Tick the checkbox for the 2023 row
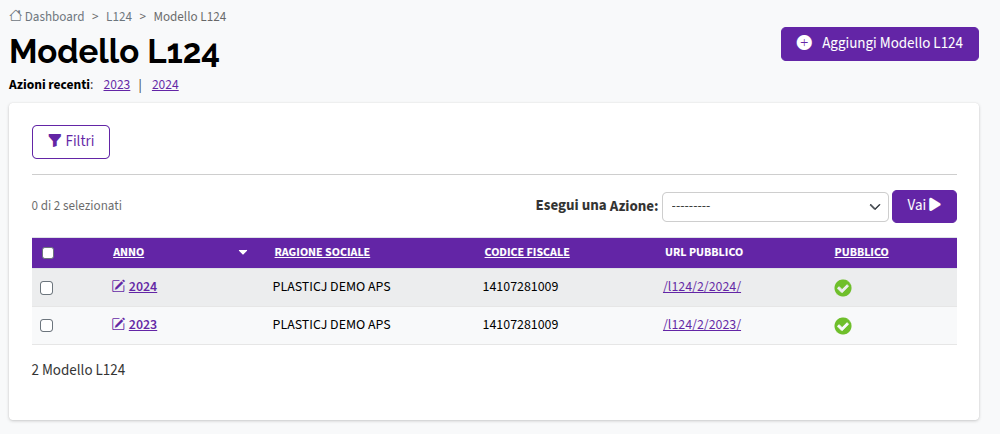This screenshot has width=1000, height=434. [47, 326]
